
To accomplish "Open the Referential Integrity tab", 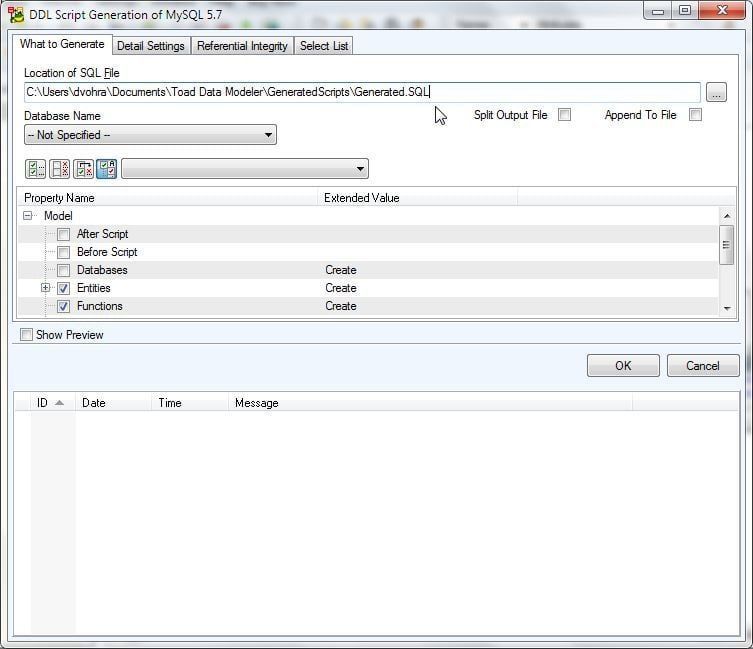I will point(242,46).
